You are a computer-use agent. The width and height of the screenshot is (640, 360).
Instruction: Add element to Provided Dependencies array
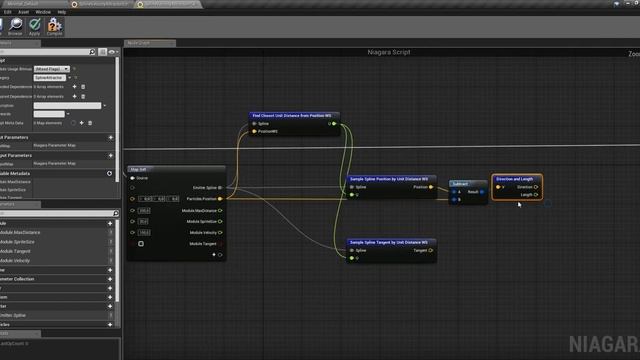click(74, 87)
